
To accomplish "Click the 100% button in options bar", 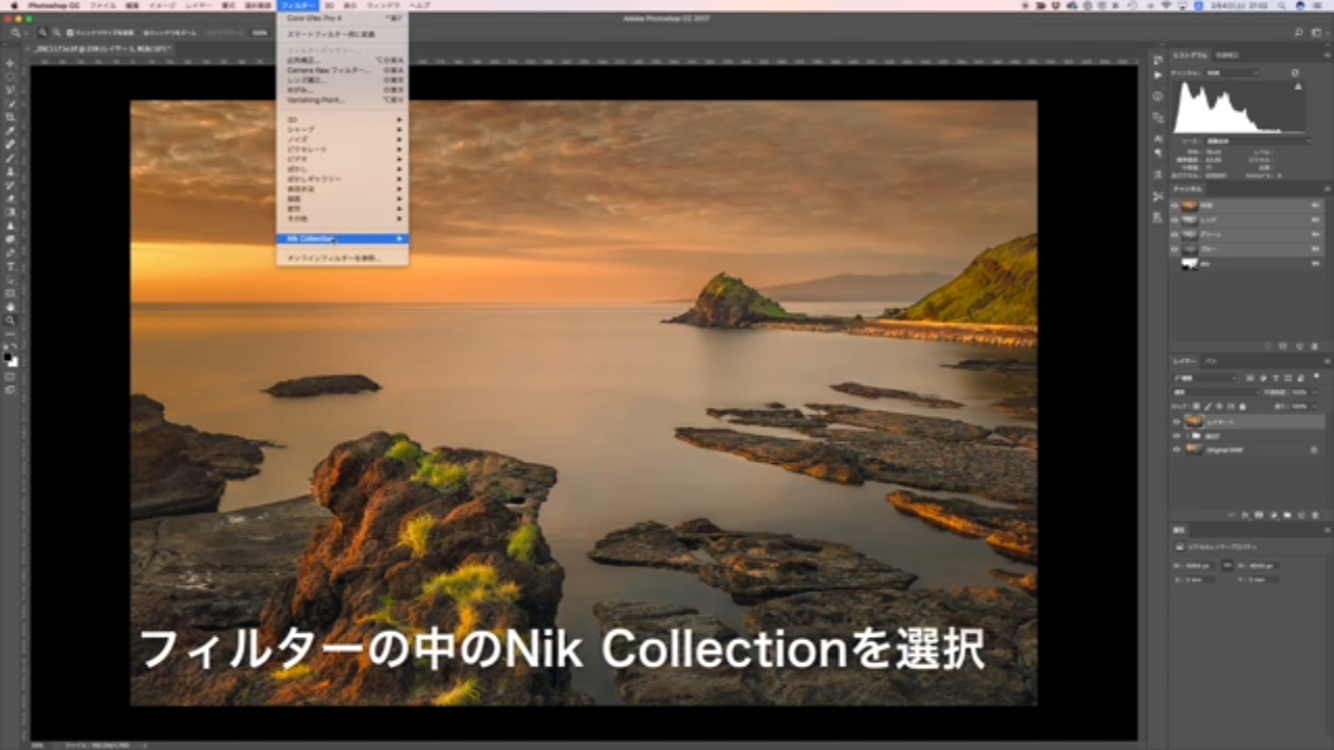I will click(x=259, y=33).
